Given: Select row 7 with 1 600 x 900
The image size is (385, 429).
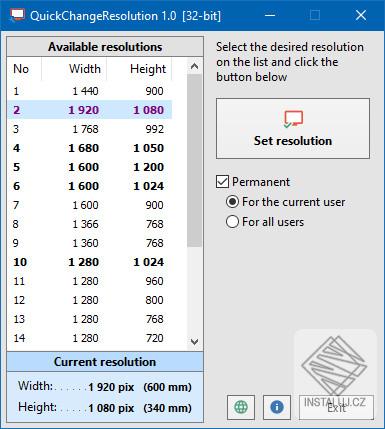Looking at the screenshot, I should (89, 205).
